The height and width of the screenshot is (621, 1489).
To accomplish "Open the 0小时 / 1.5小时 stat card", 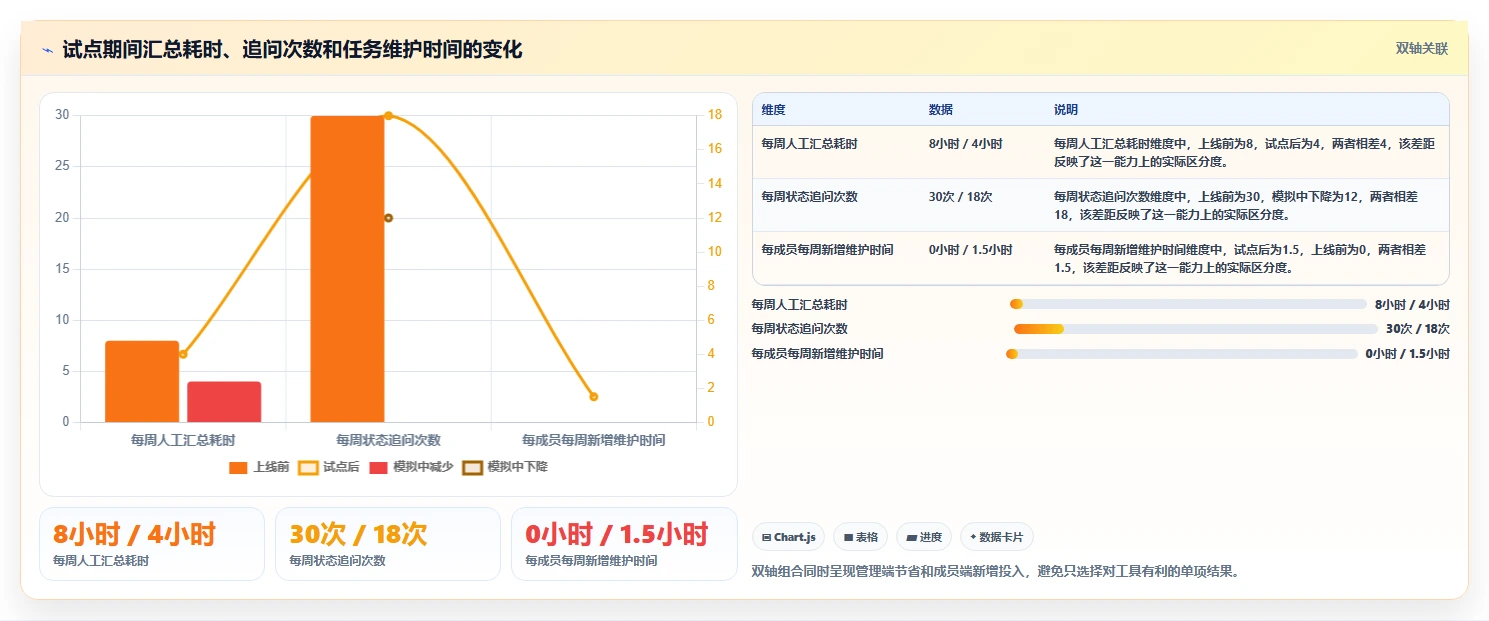I will tap(624, 544).
